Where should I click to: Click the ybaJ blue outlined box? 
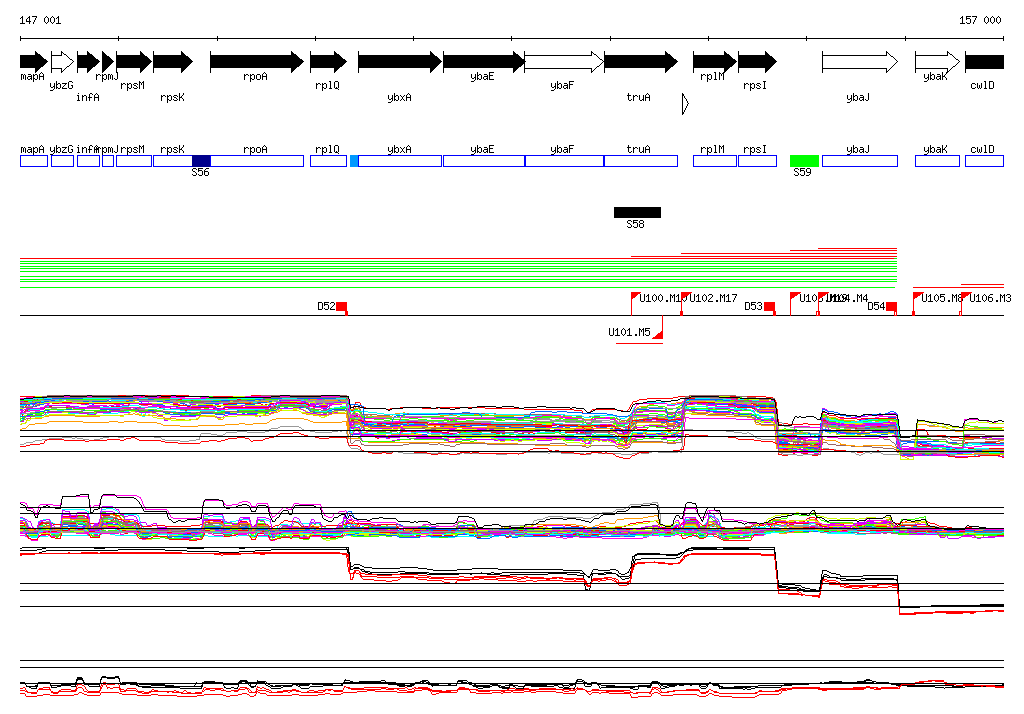(x=860, y=161)
